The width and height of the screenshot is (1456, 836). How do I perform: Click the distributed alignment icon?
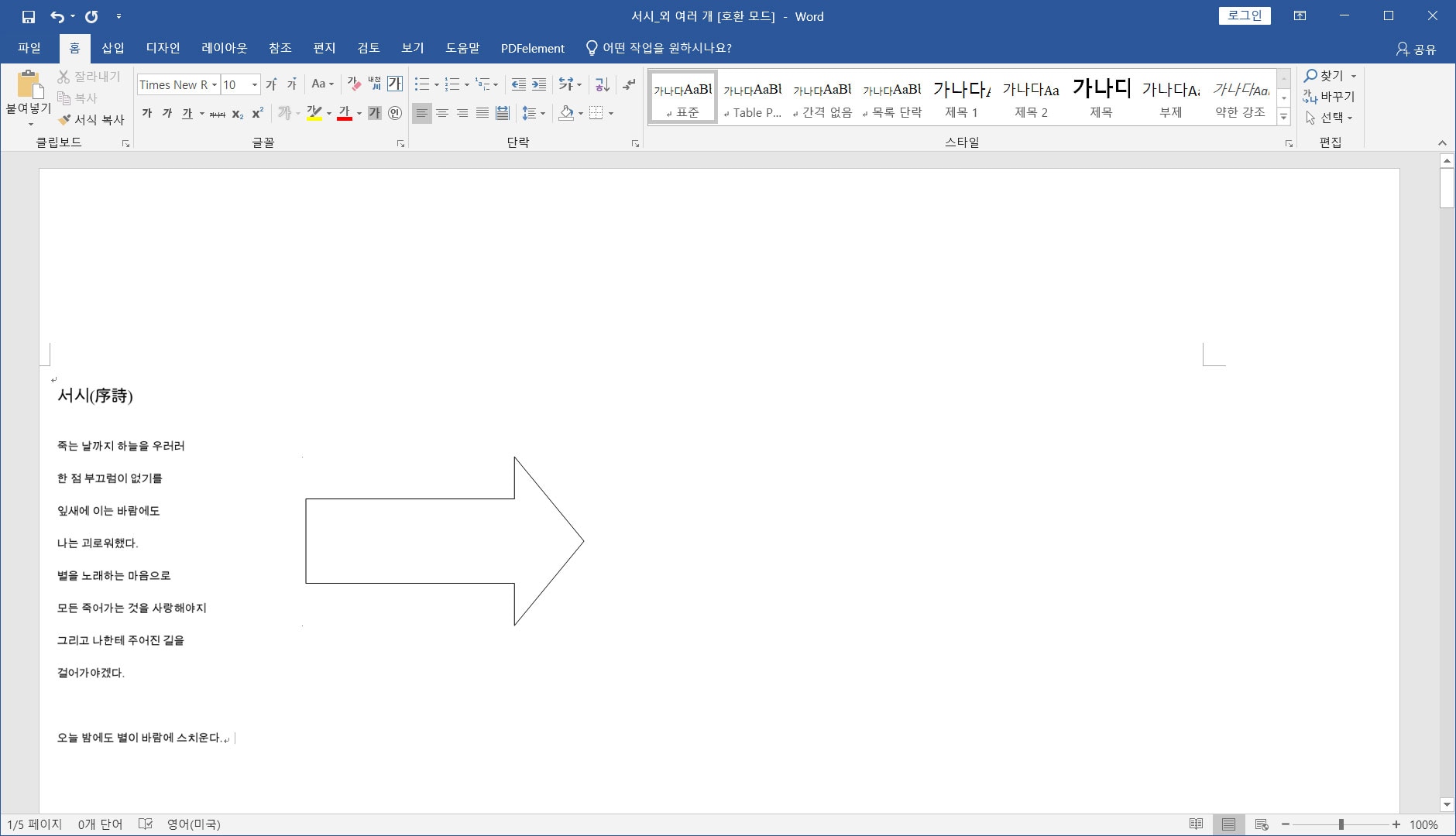pos(502,113)
